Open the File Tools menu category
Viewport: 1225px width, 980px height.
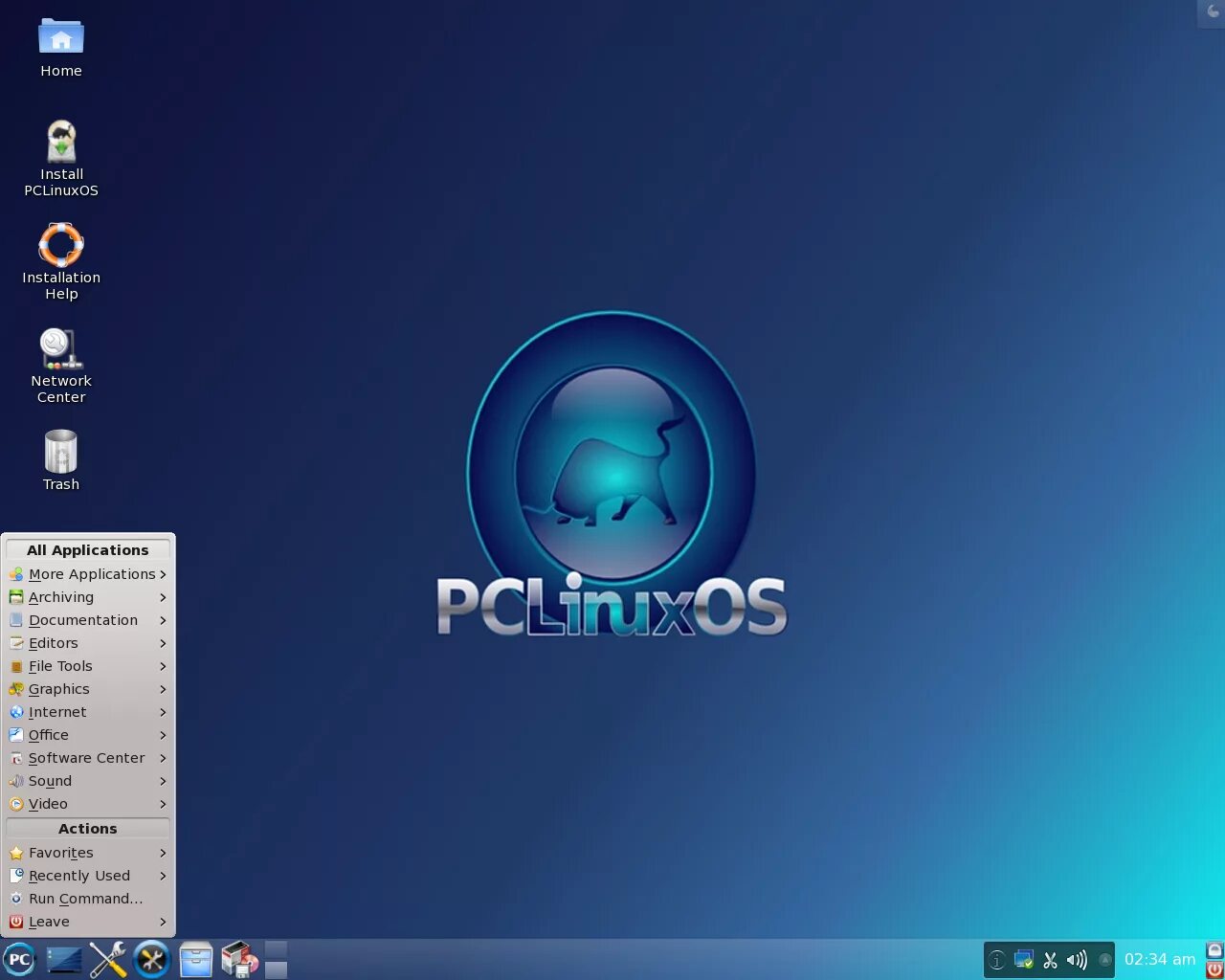(88, 666)
